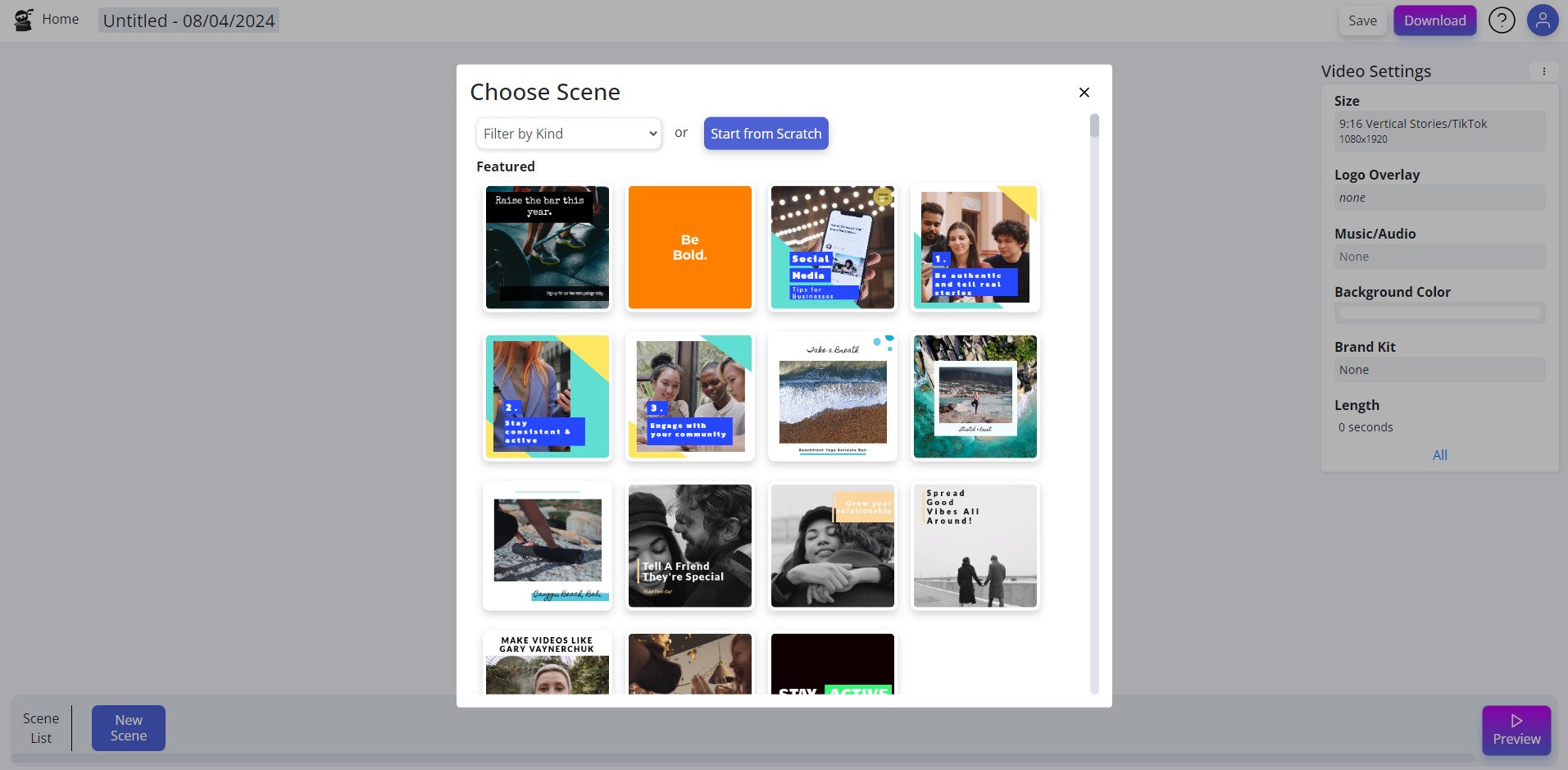1568x770 pixels.
Task: Close the Choose Scene dialog
Action: 1084,93
